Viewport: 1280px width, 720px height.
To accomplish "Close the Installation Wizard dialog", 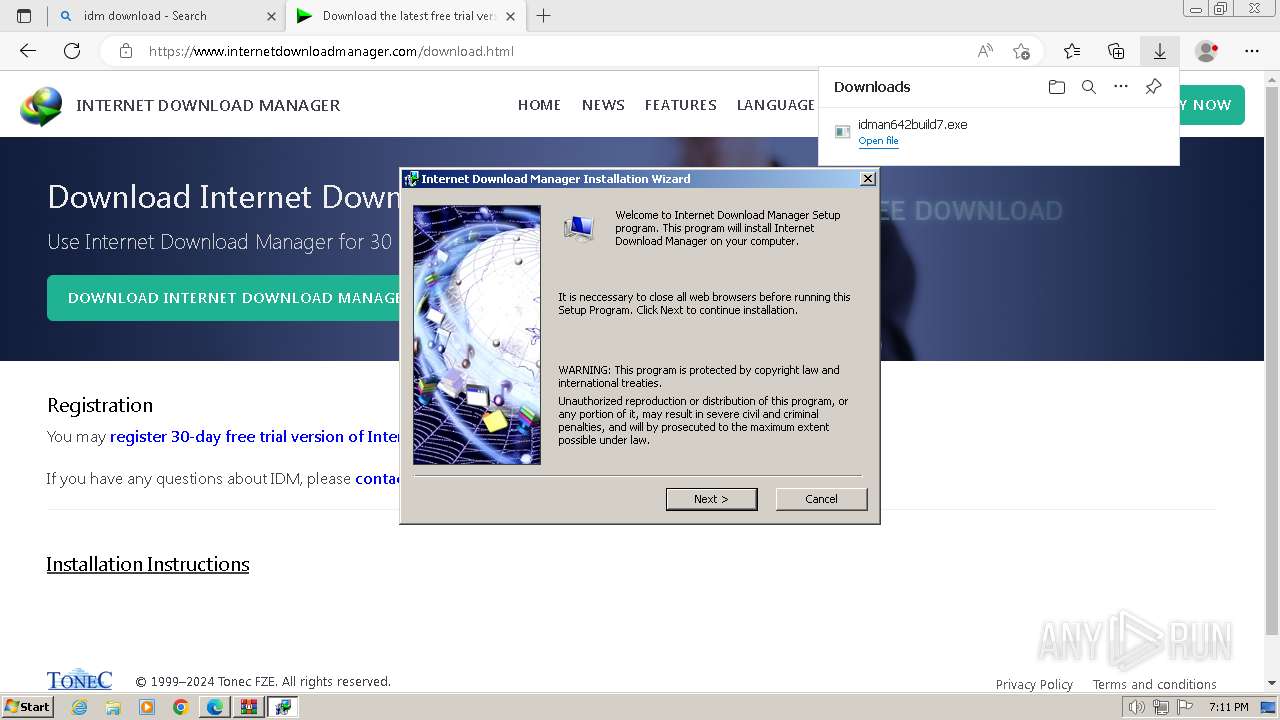I will [x=868, y=178].
